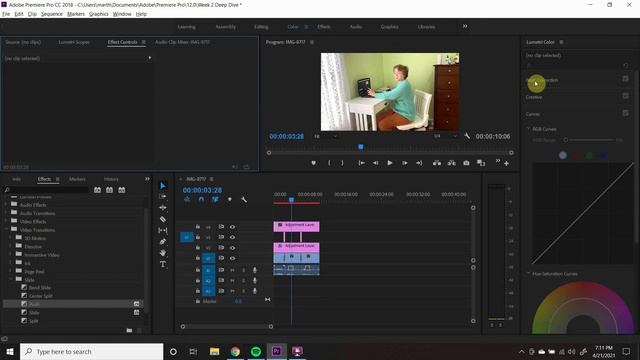Viewport: 640px width, 360px height.
Task: Hide video track V1 output eye
Action: click(232, 258)
